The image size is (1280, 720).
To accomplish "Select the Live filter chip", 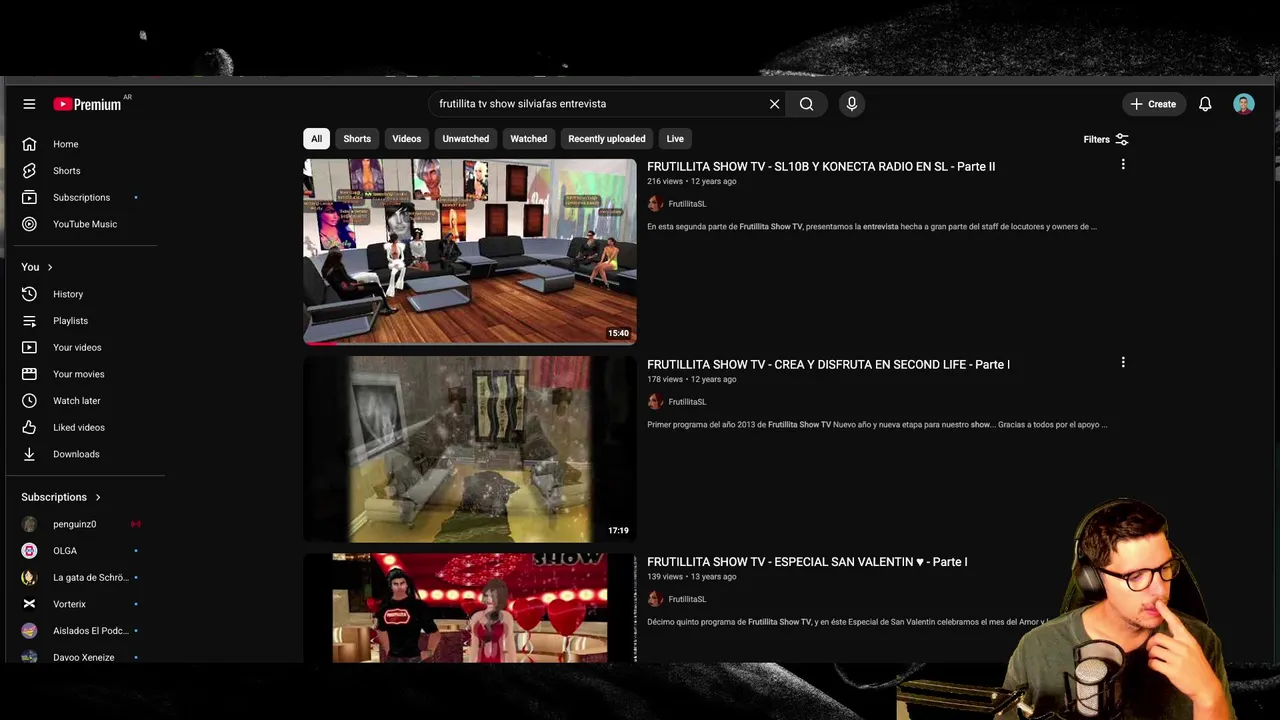I will click(x=675, y=139).
